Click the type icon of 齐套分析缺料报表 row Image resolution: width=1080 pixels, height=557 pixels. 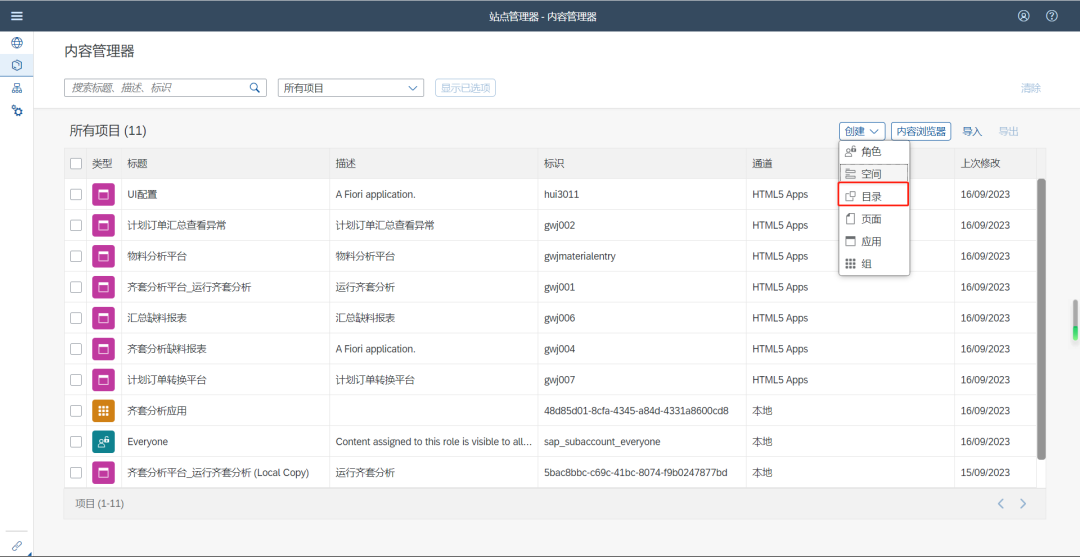(103, 349)
